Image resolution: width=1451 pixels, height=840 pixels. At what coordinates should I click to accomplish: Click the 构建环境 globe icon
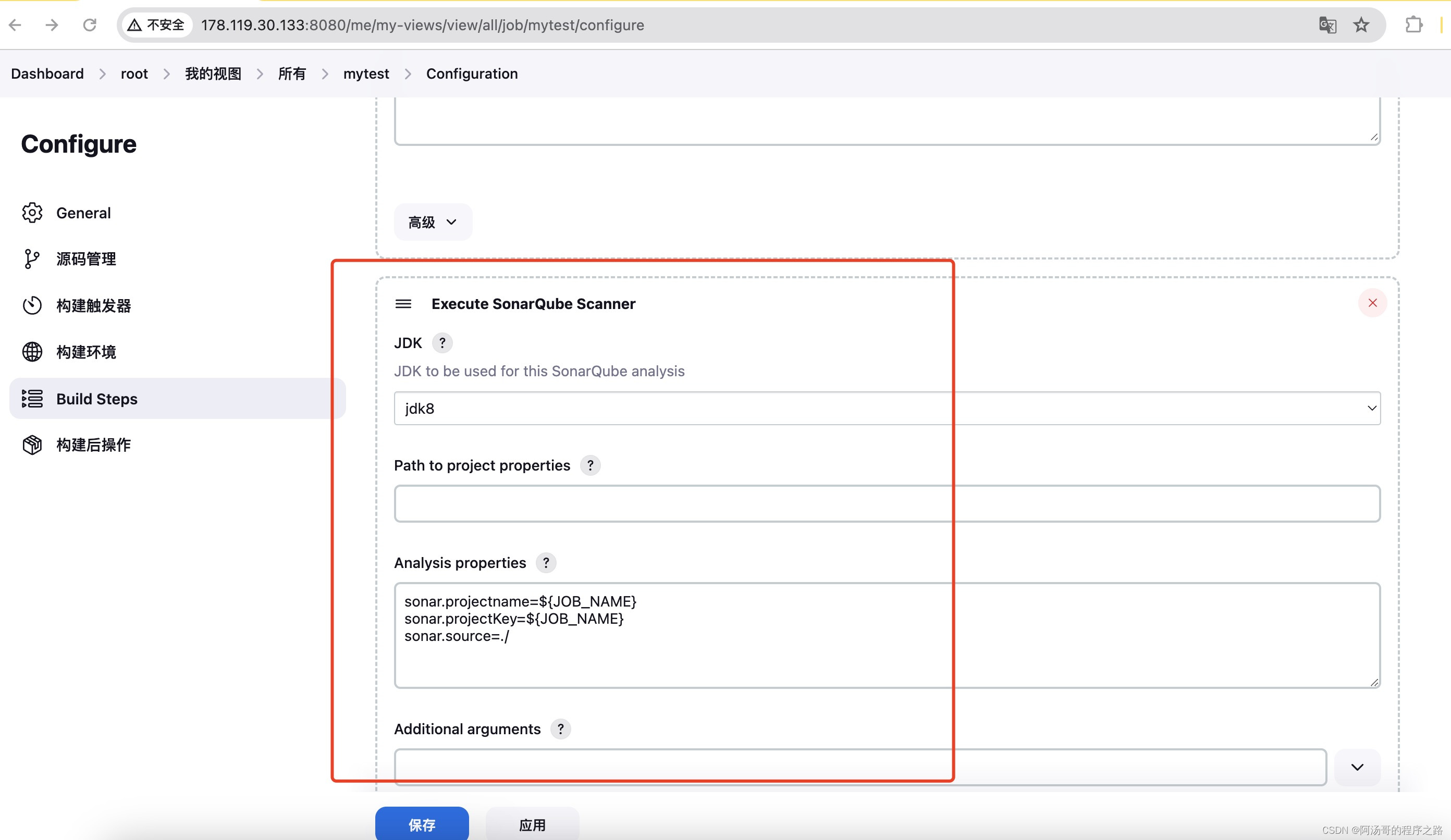[x=32, y=352]
